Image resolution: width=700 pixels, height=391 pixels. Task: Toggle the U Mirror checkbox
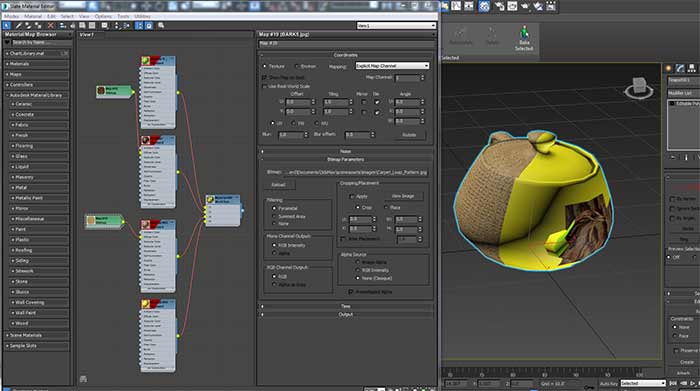pyautogui.click(x=363, y=102)
